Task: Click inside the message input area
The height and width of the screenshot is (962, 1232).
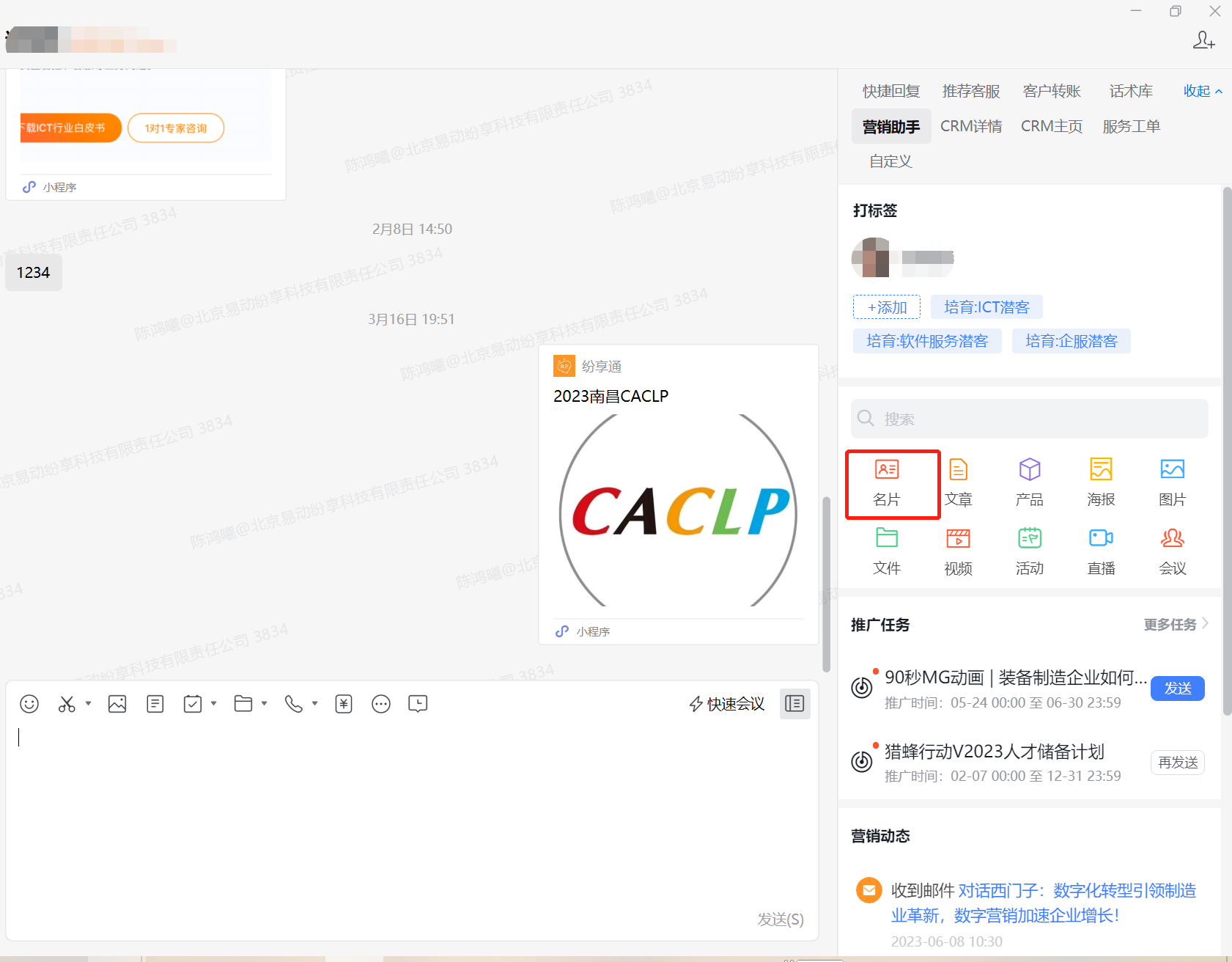Action: (x=412, y=814)
